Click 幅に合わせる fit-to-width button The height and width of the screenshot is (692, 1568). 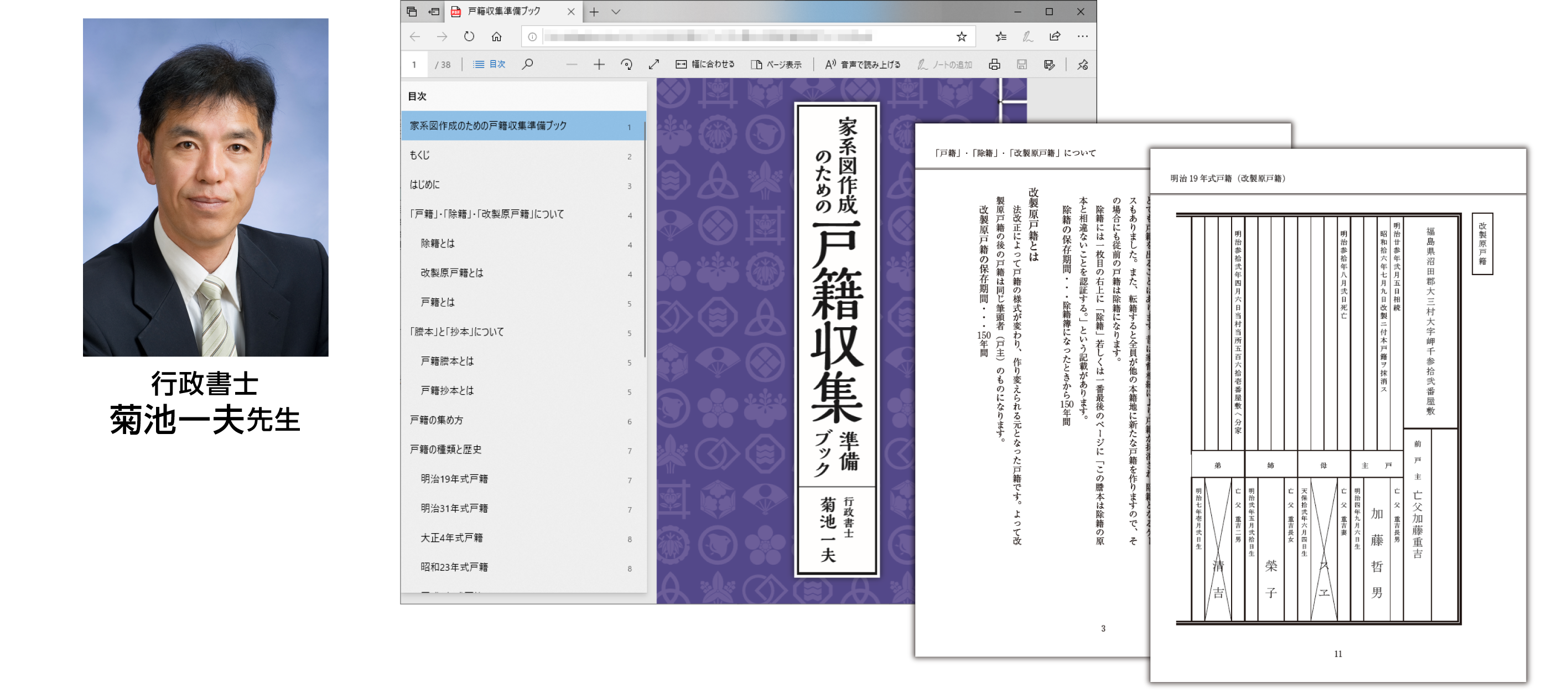tap(705, 64)
